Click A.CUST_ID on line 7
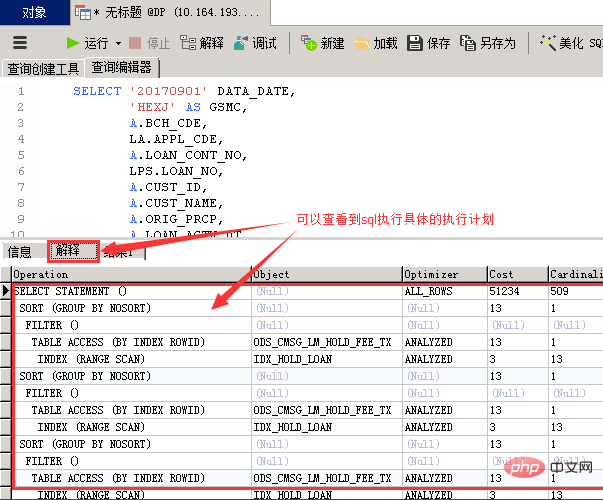 pyautogui.click(x=168, y=187)
